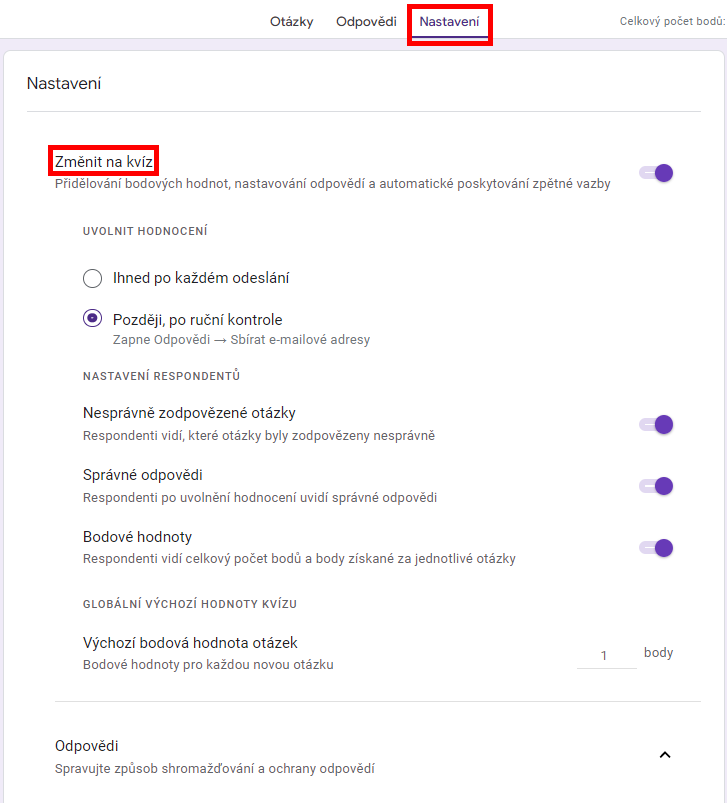Turn off the Změnit na kvíz switch

point(657,173)
